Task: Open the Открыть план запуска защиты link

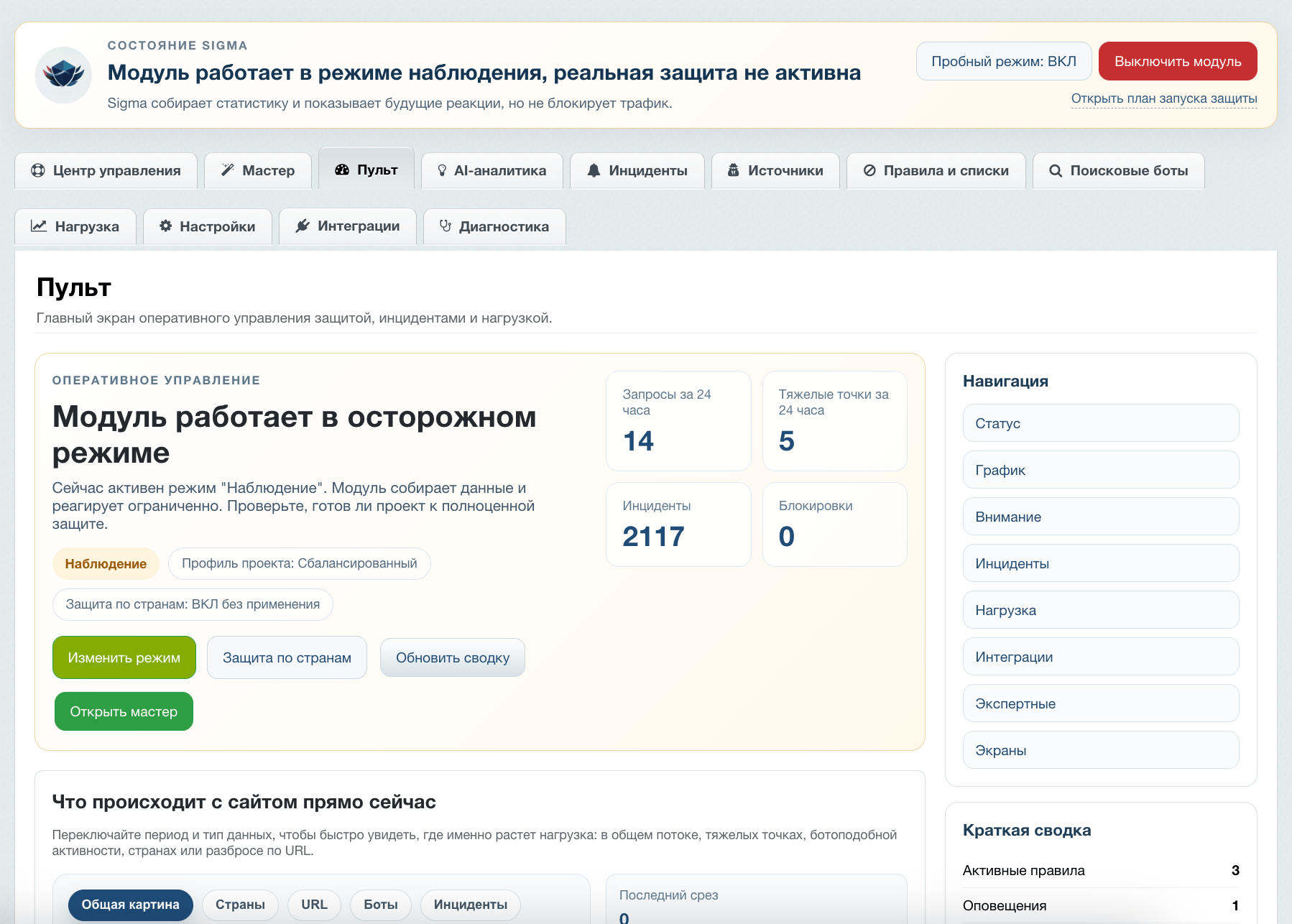Action: pos(1164,98)
